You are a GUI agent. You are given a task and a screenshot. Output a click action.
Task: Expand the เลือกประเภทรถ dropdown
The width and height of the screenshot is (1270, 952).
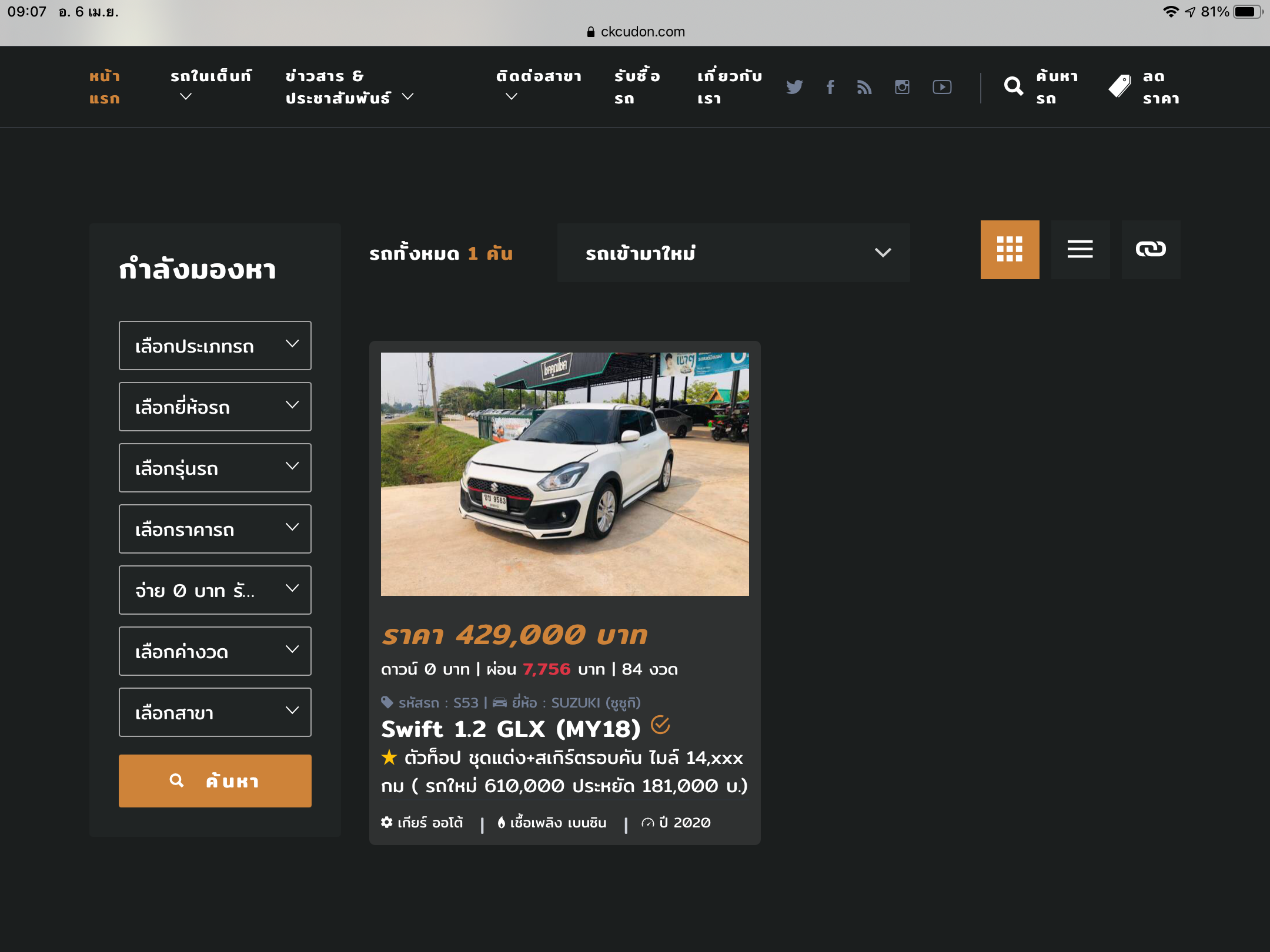pos(215,346)
